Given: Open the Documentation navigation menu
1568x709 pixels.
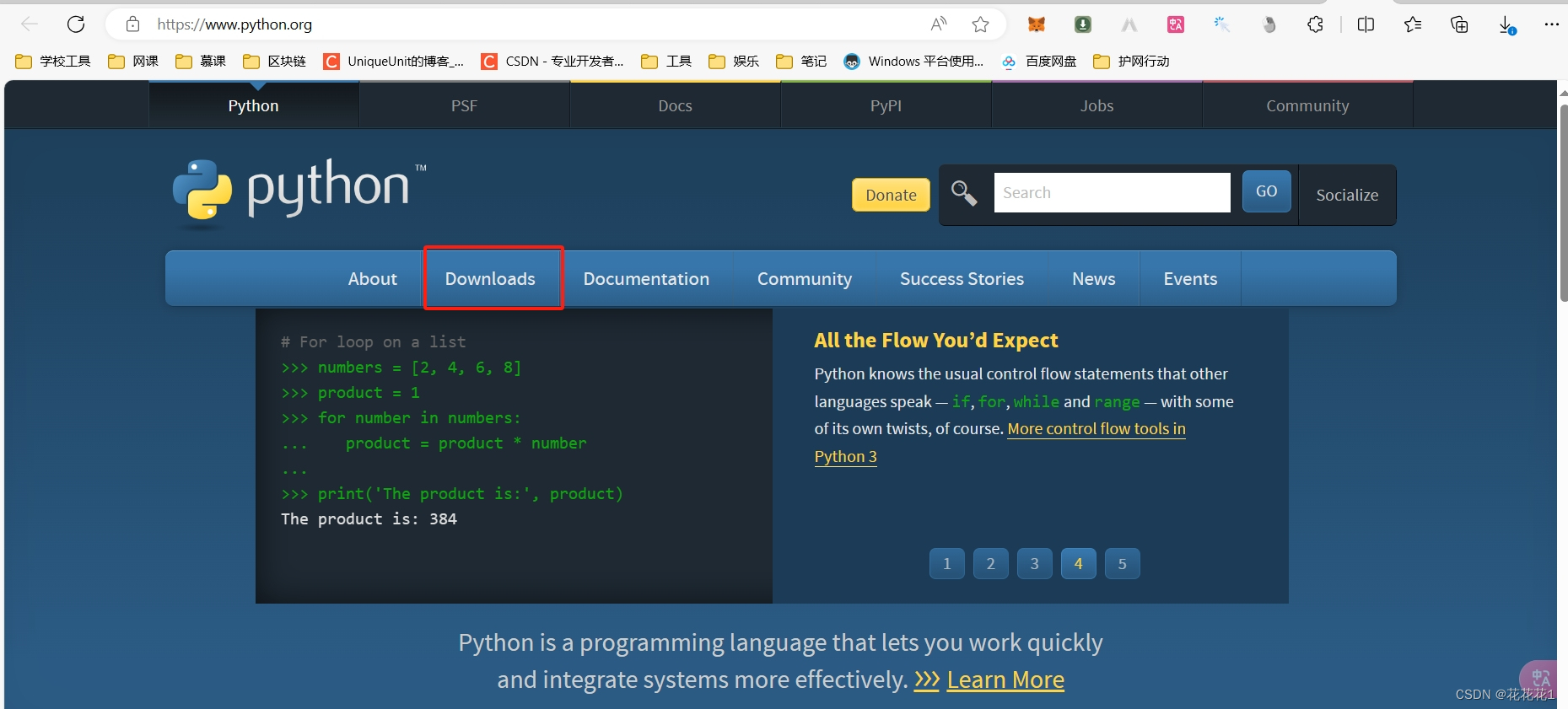Looking at the screenshot, I should coord(646,279).
